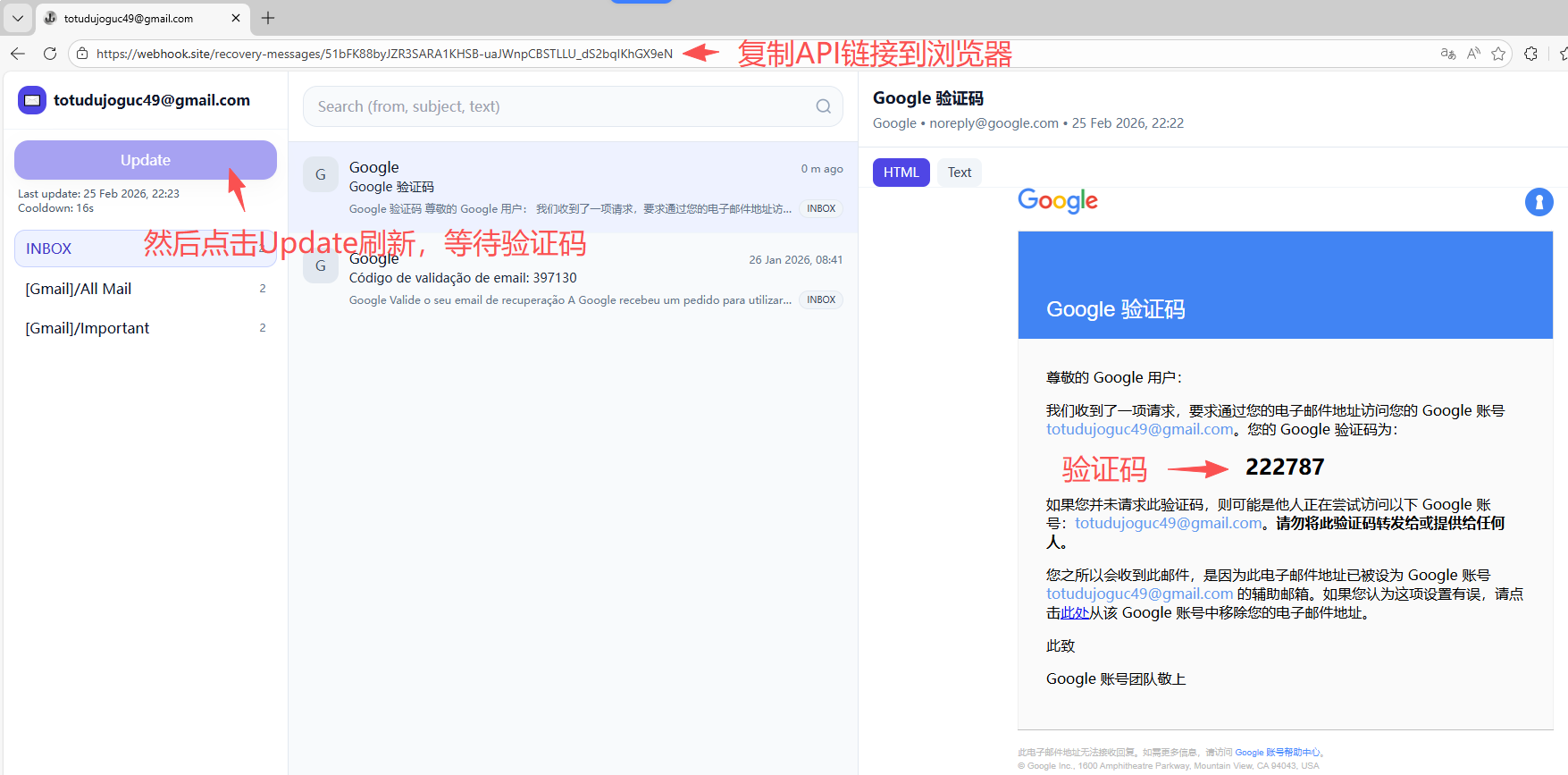The image size is (1568, 775).
Task: Open the [Gmail]/All Mail folder
Action: tap(146, 289)
